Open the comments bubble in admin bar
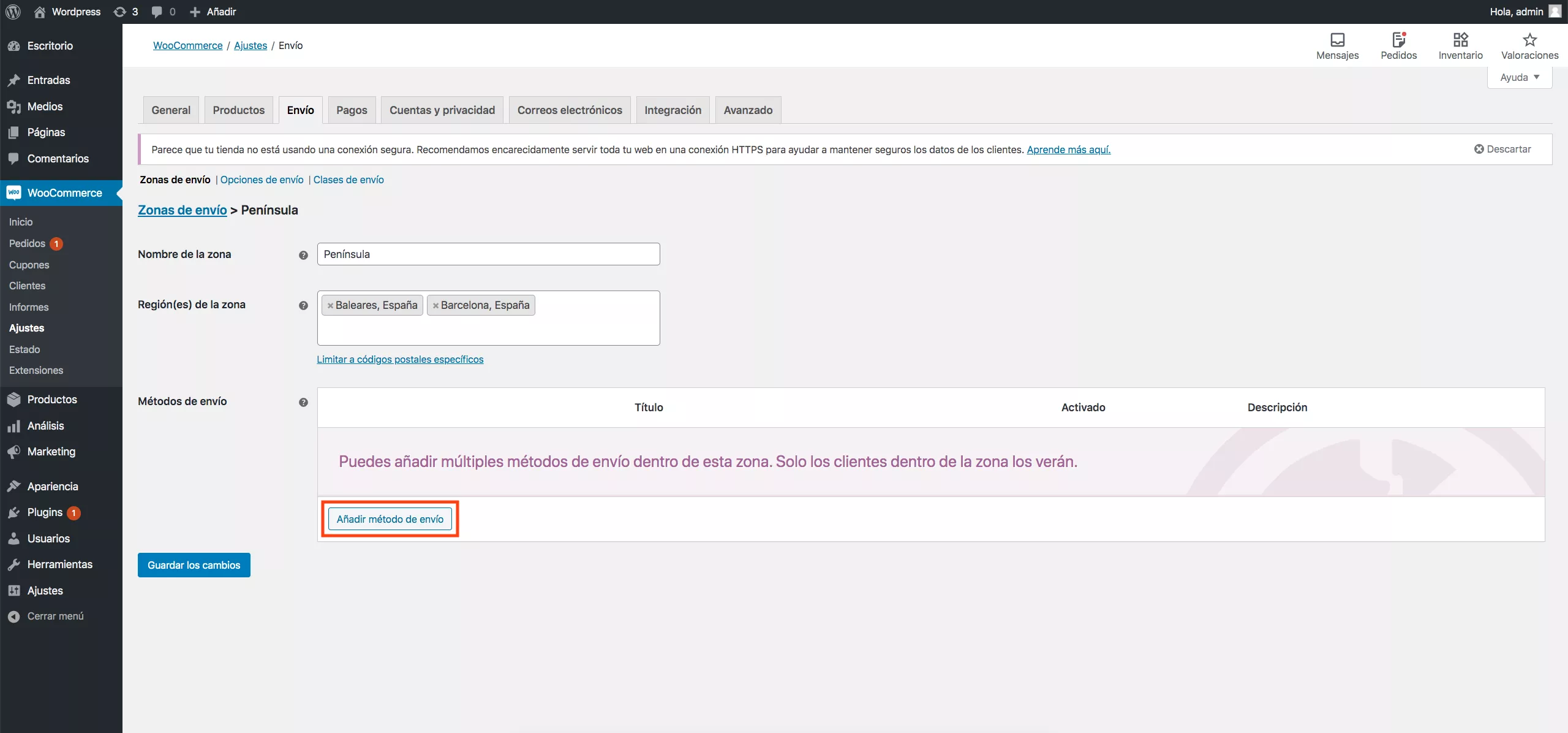This screenshot has width=1568, height=733. [x=164, y=12]
